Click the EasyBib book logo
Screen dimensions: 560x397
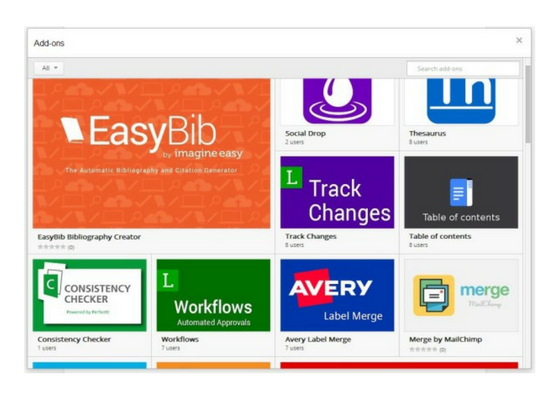[x=72, y=130]
